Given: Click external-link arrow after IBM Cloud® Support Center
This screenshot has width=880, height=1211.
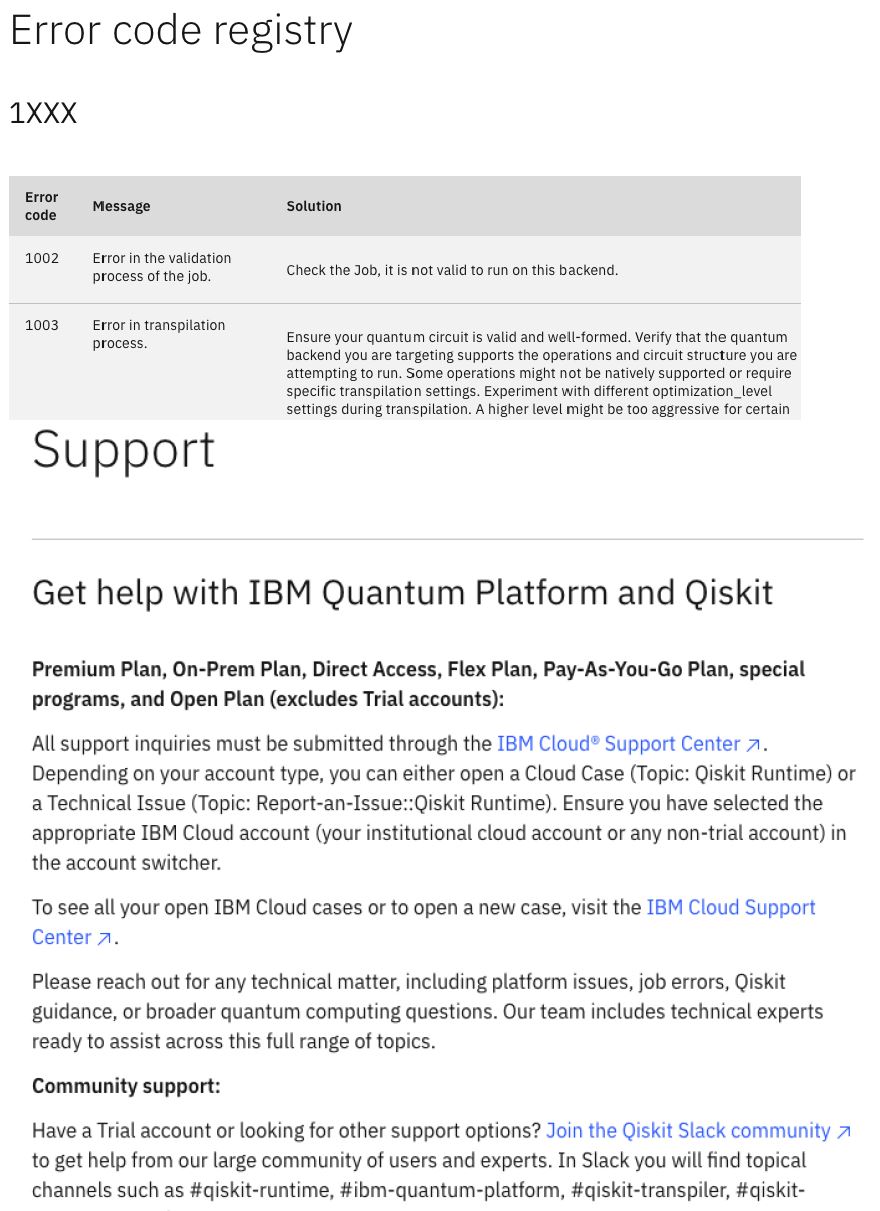Looking at the screenshot, I should point(753,745).
